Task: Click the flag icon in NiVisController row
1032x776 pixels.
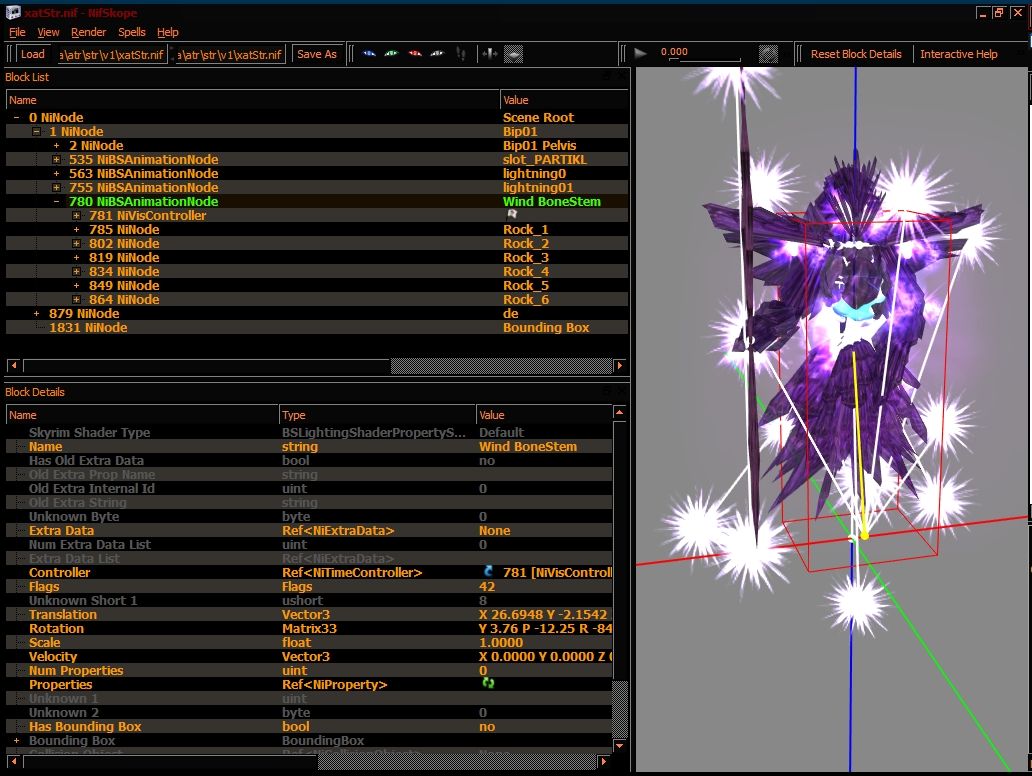Action: 511,215
